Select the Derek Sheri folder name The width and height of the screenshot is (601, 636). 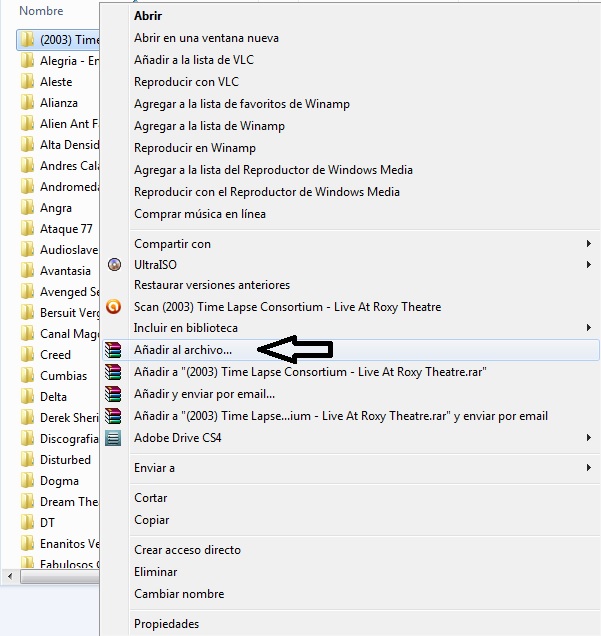(x=69, y=418)
